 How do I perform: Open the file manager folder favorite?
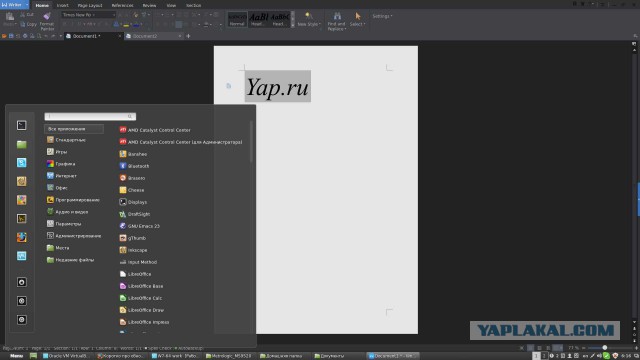(22, 144)
